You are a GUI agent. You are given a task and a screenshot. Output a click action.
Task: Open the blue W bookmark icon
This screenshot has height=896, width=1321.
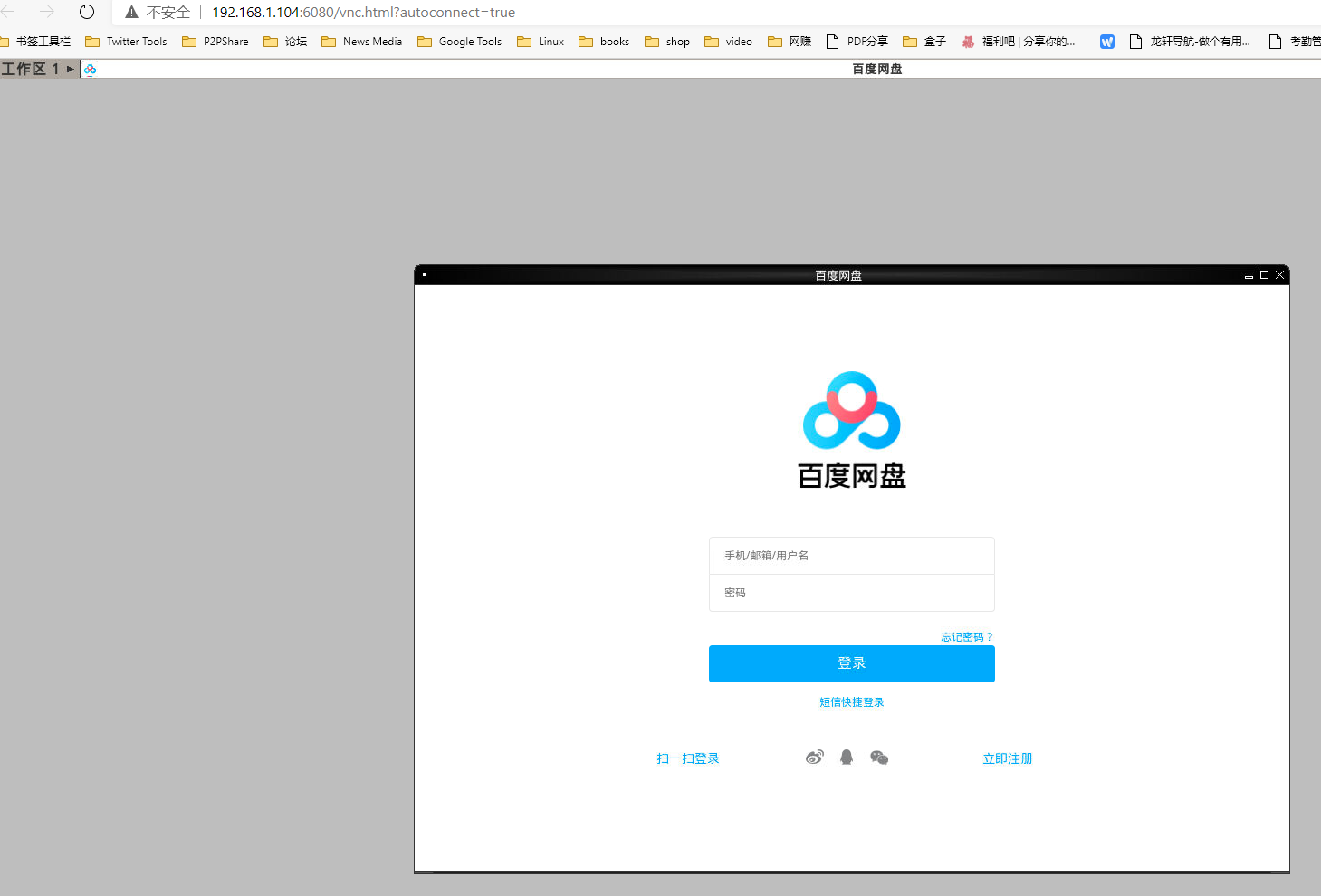click(x=1107, y=42)
